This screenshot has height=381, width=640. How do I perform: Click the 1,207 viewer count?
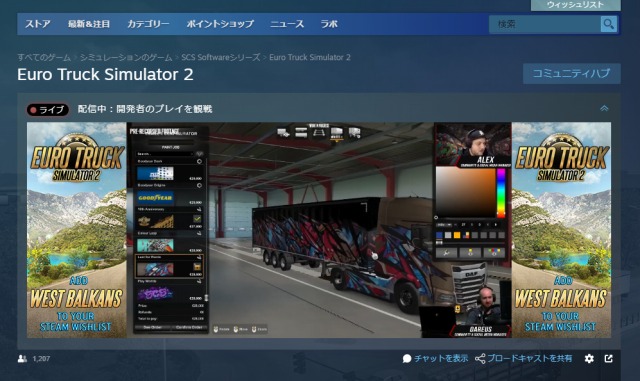(x=41, y=359)
